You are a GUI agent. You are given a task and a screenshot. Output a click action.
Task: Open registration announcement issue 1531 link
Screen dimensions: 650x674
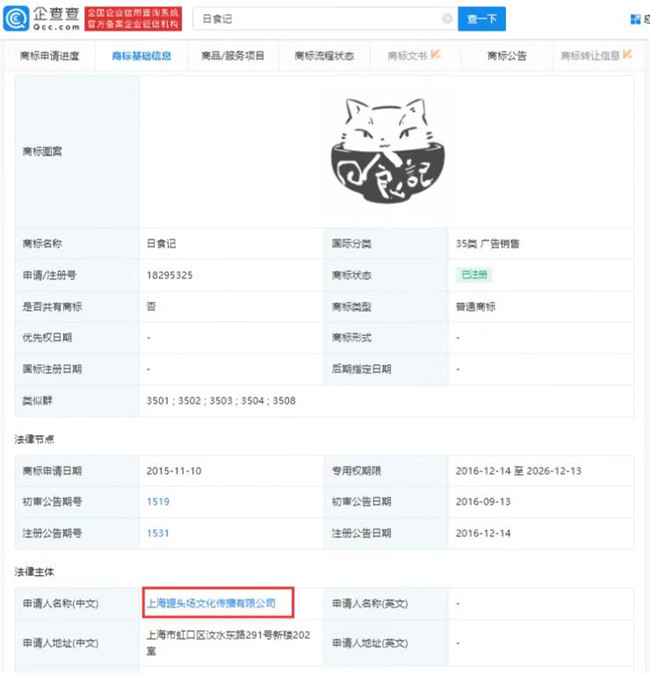[x=158, y=533]
